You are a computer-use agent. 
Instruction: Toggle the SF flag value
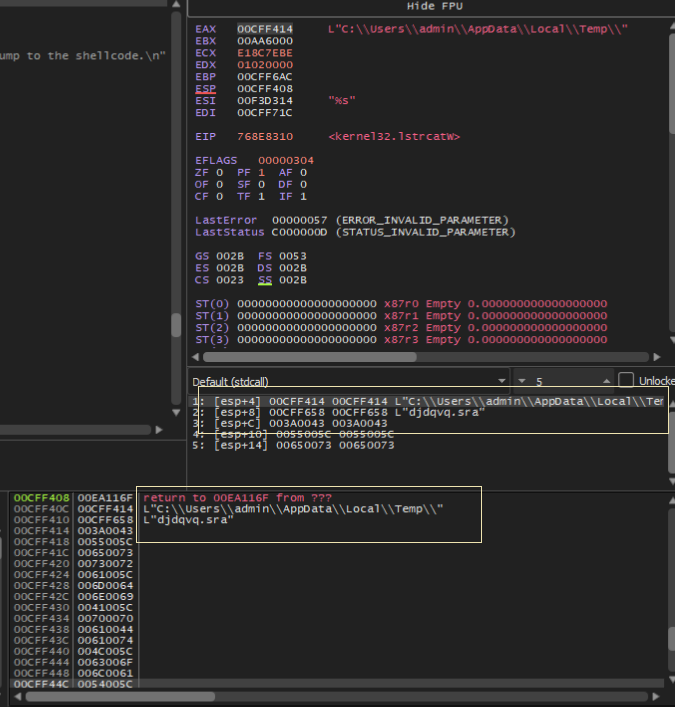click(x=262, y=184)
